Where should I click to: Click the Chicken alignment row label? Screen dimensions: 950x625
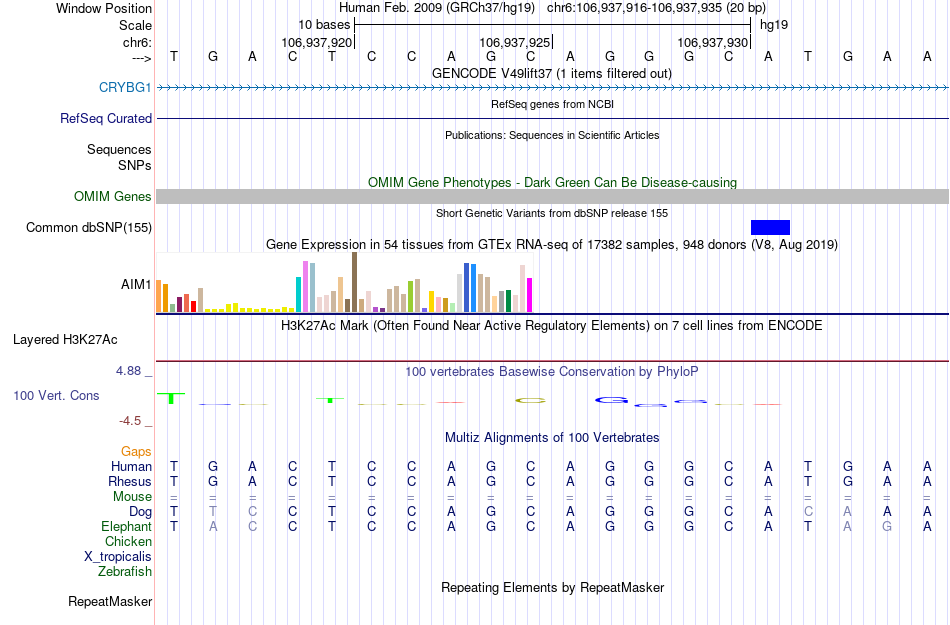tap(128, 541)
